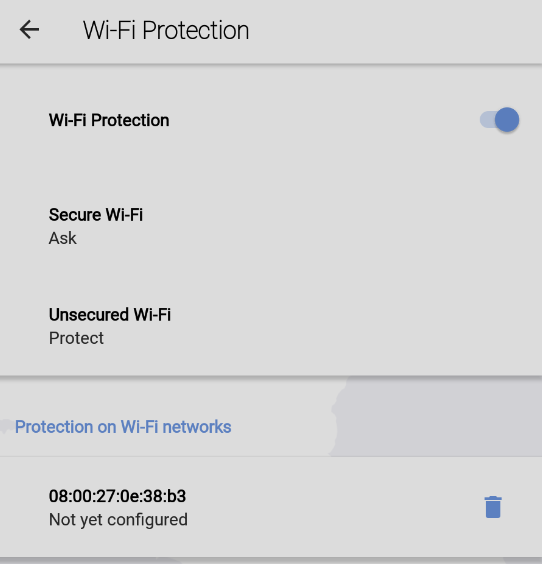
Task: Click empty space right of Secure Wi-Fi row
Action: point(342,226)
